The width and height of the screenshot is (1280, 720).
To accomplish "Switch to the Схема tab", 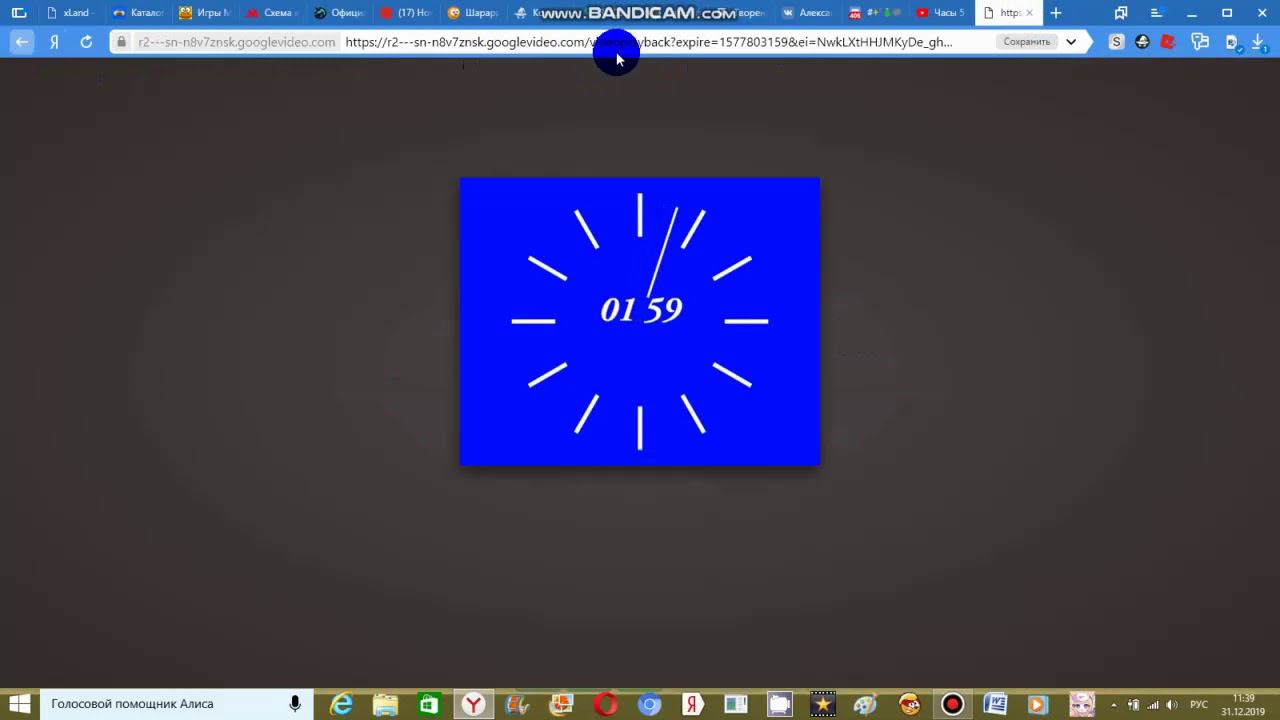I will [x=271, y=13].
